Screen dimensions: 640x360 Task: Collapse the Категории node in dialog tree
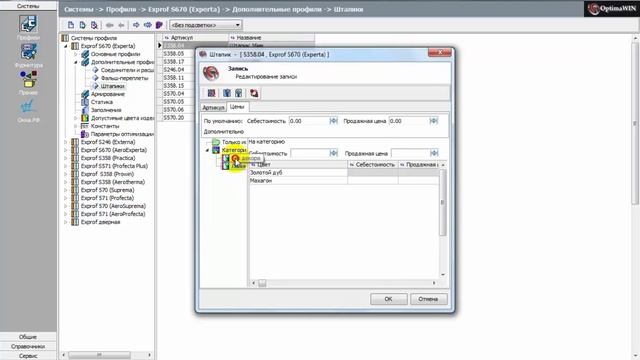tap(207, 150)
